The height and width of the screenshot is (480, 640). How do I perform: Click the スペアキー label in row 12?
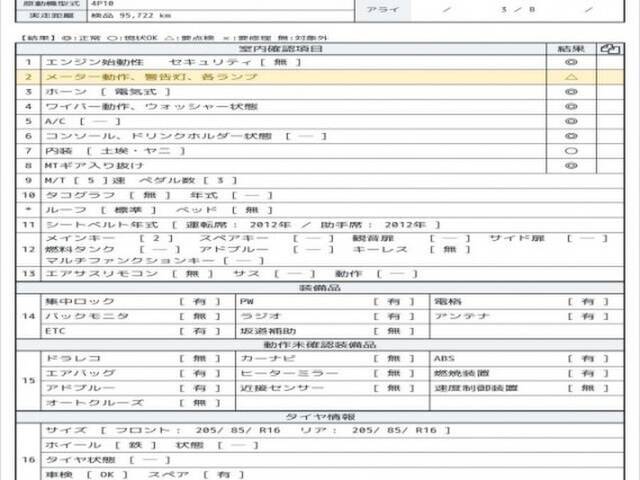pos(234,238)
